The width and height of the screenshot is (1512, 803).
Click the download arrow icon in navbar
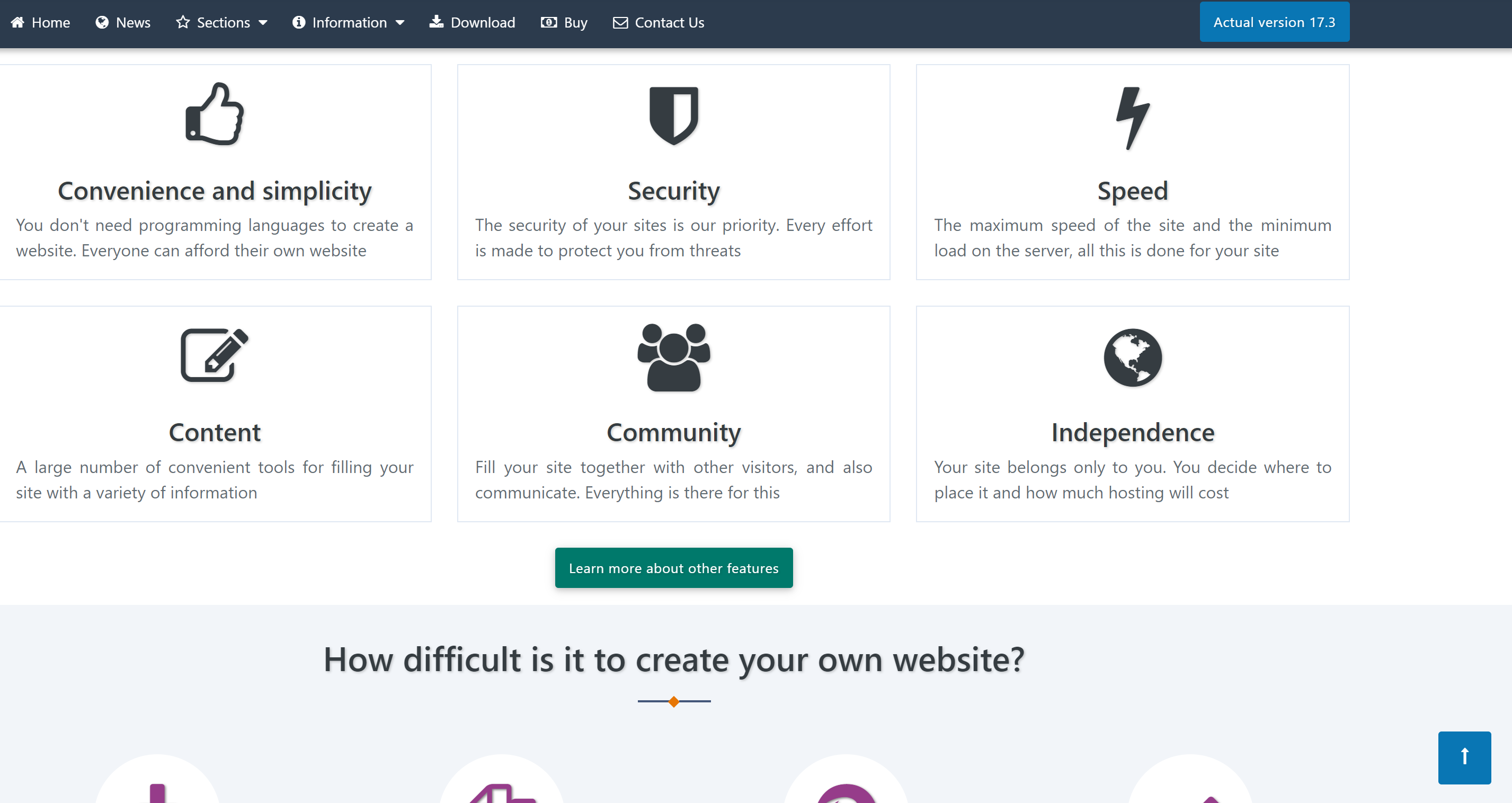[x=436, y=22]
